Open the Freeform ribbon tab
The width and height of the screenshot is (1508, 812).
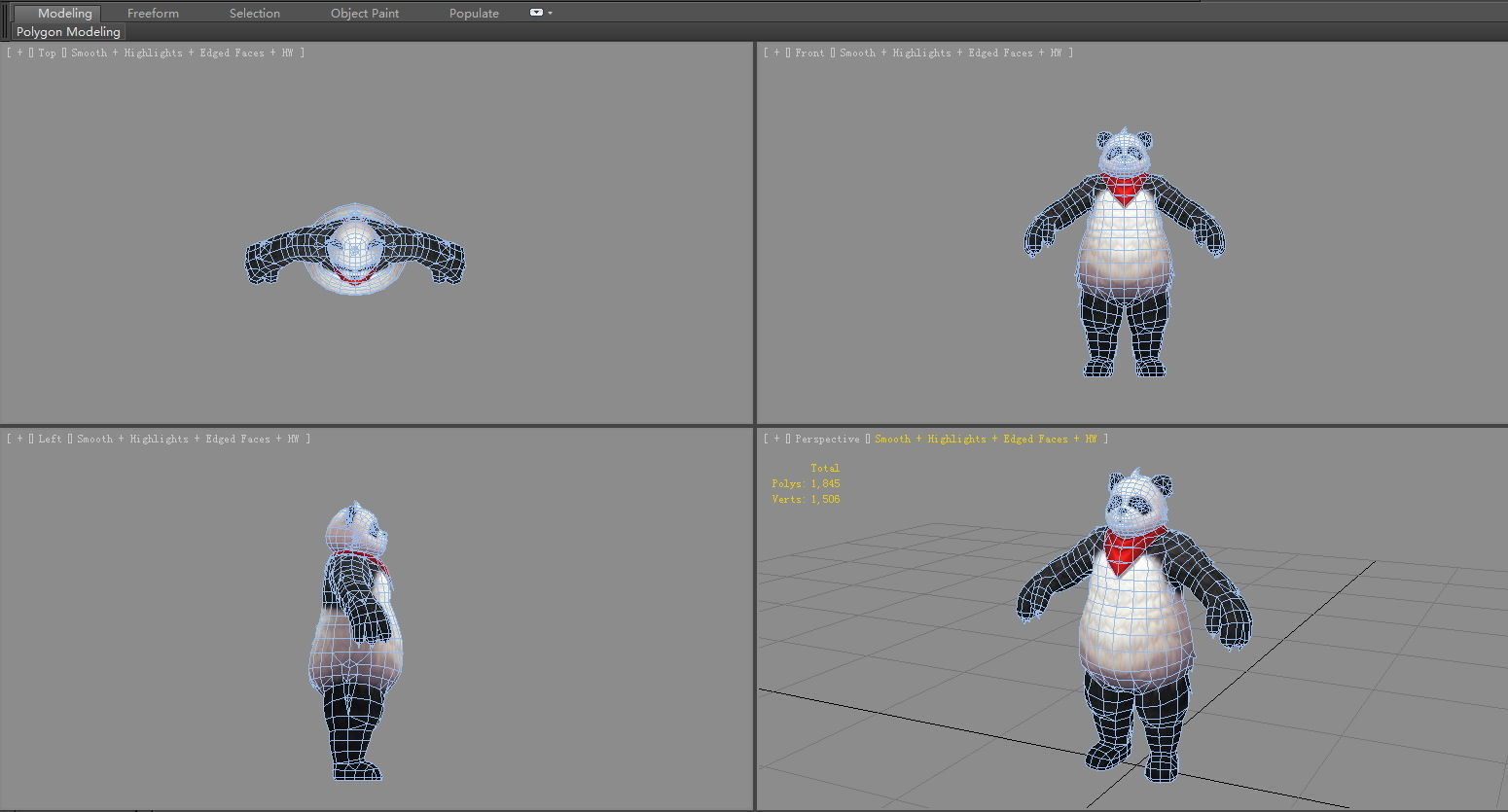click(x=153, y=13)
